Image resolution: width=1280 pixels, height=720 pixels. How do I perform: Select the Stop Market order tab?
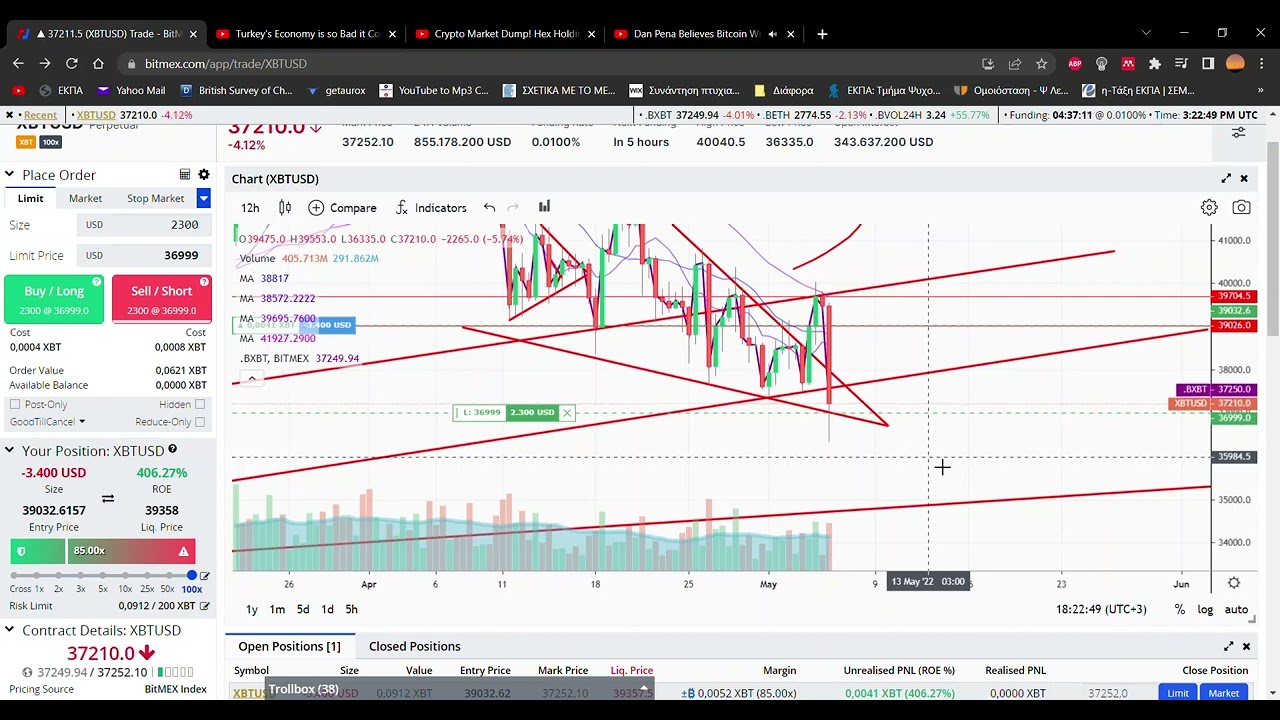(155, 198)
